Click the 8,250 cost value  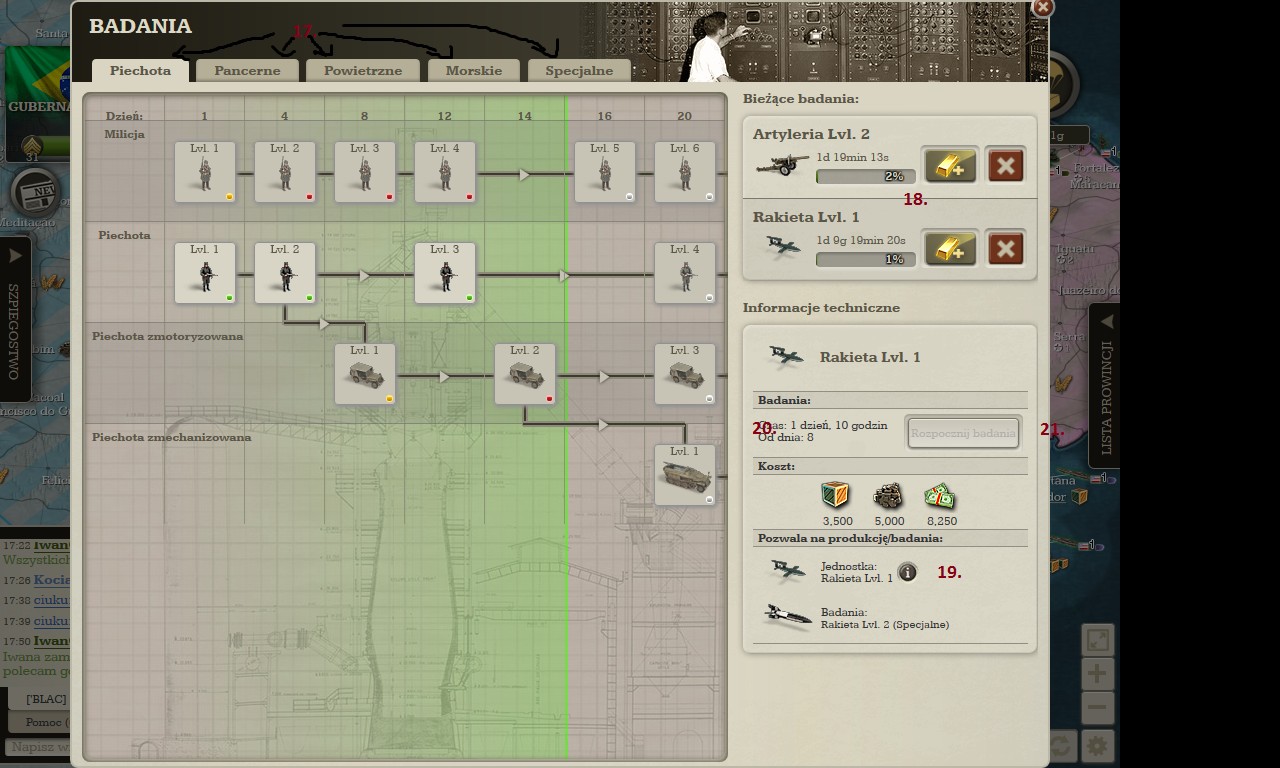941,521
